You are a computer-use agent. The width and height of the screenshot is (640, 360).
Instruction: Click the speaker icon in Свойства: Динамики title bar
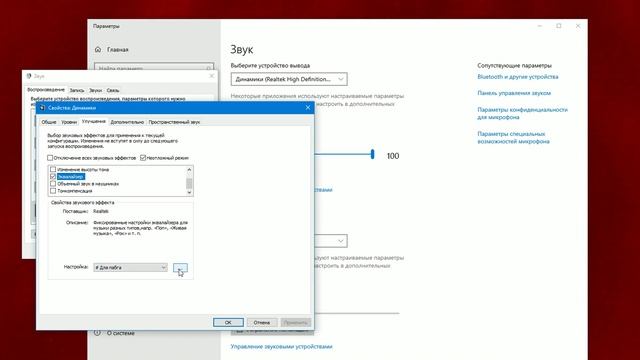click(x=42, y=108)
